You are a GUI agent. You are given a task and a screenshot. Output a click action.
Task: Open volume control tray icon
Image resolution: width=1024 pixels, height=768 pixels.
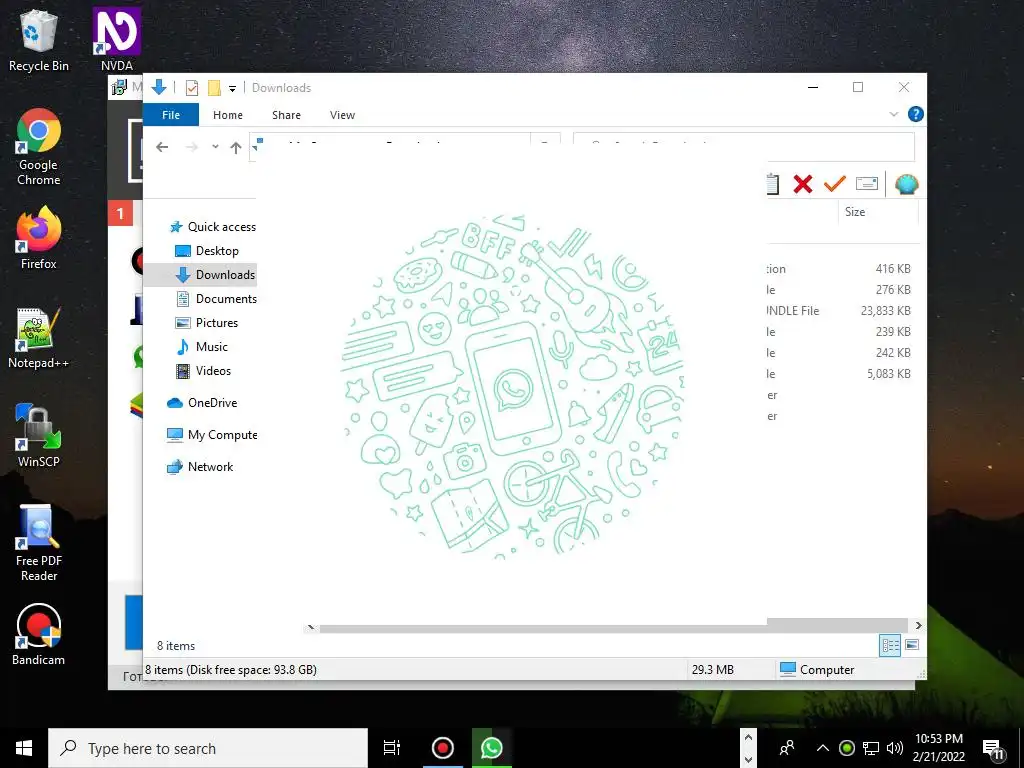click(895, 748)
